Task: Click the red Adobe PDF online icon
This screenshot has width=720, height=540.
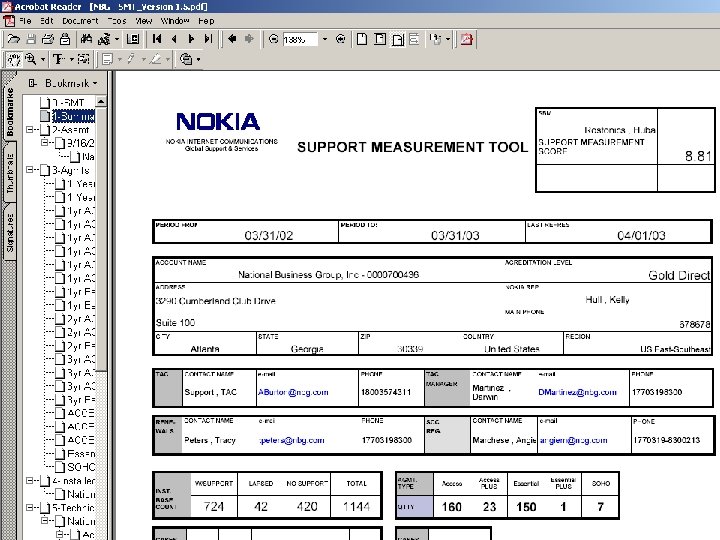Action: (x=467, y=39)
